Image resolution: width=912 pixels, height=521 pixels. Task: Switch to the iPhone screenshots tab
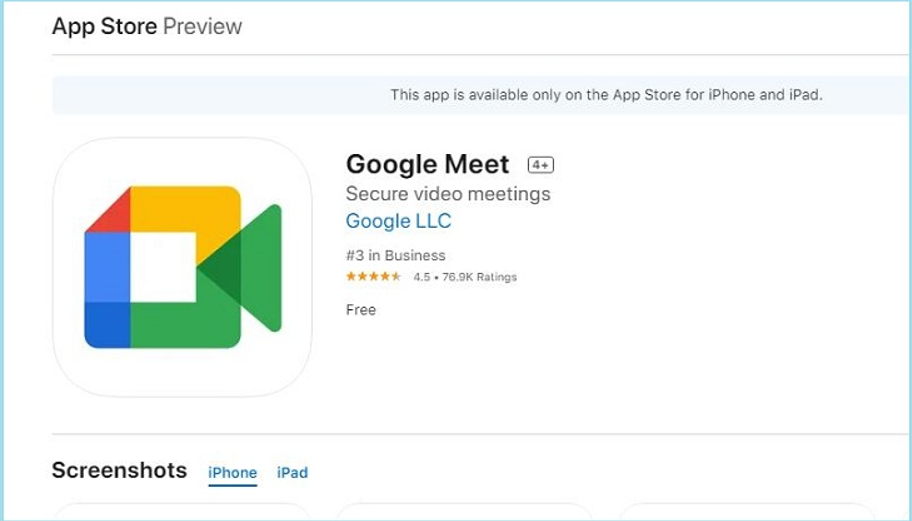pyautogui.click(x=232, y=473)
